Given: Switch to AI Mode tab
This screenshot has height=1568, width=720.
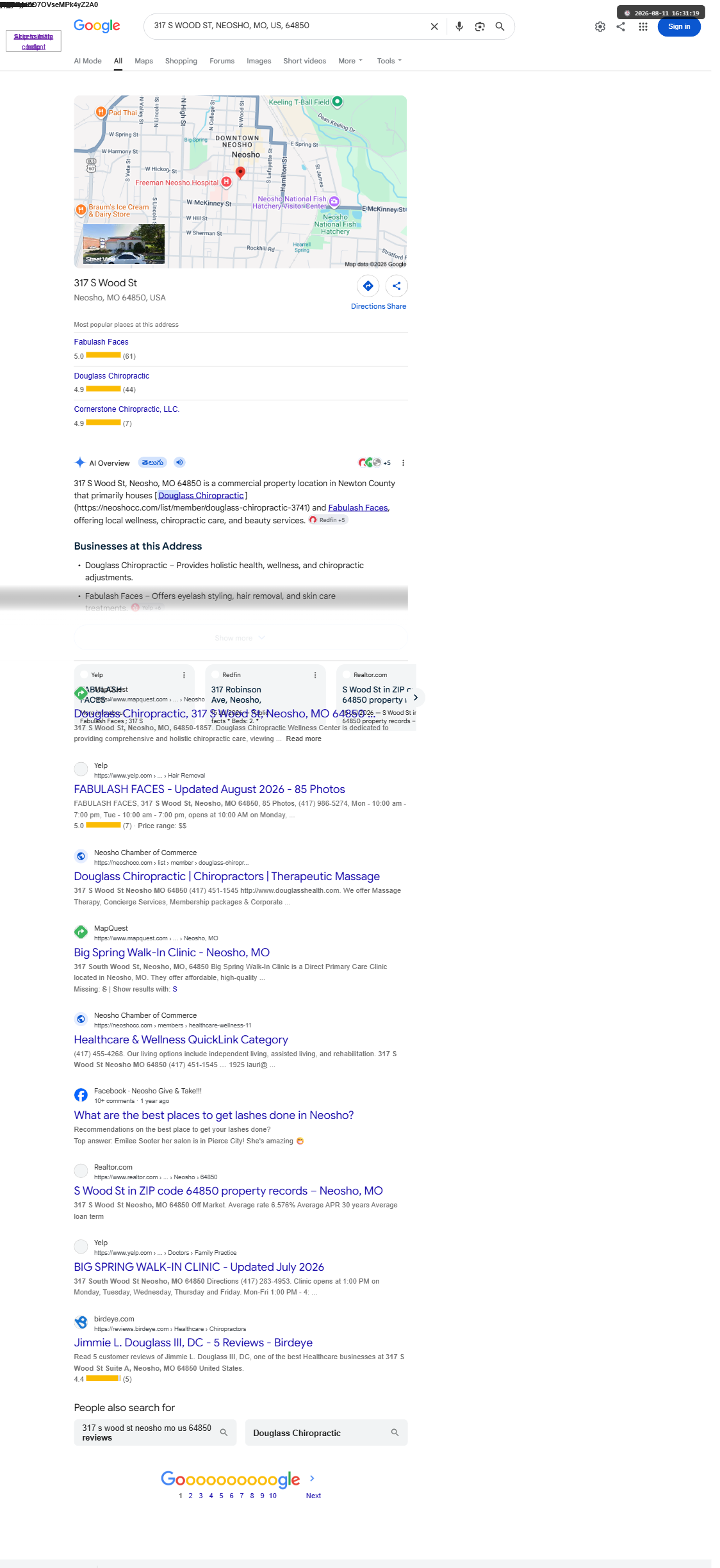Looking at the screenshot, I should [88, 61].
